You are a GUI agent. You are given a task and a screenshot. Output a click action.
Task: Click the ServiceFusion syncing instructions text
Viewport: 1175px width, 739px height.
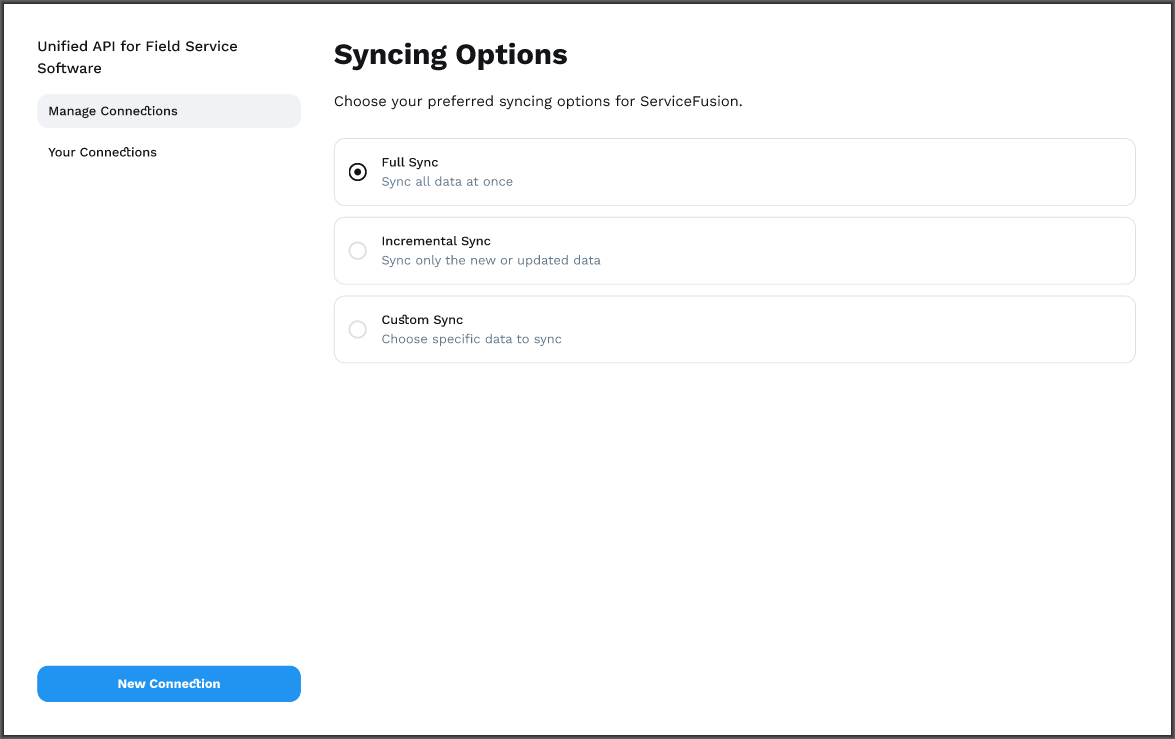tap(537, 101)
